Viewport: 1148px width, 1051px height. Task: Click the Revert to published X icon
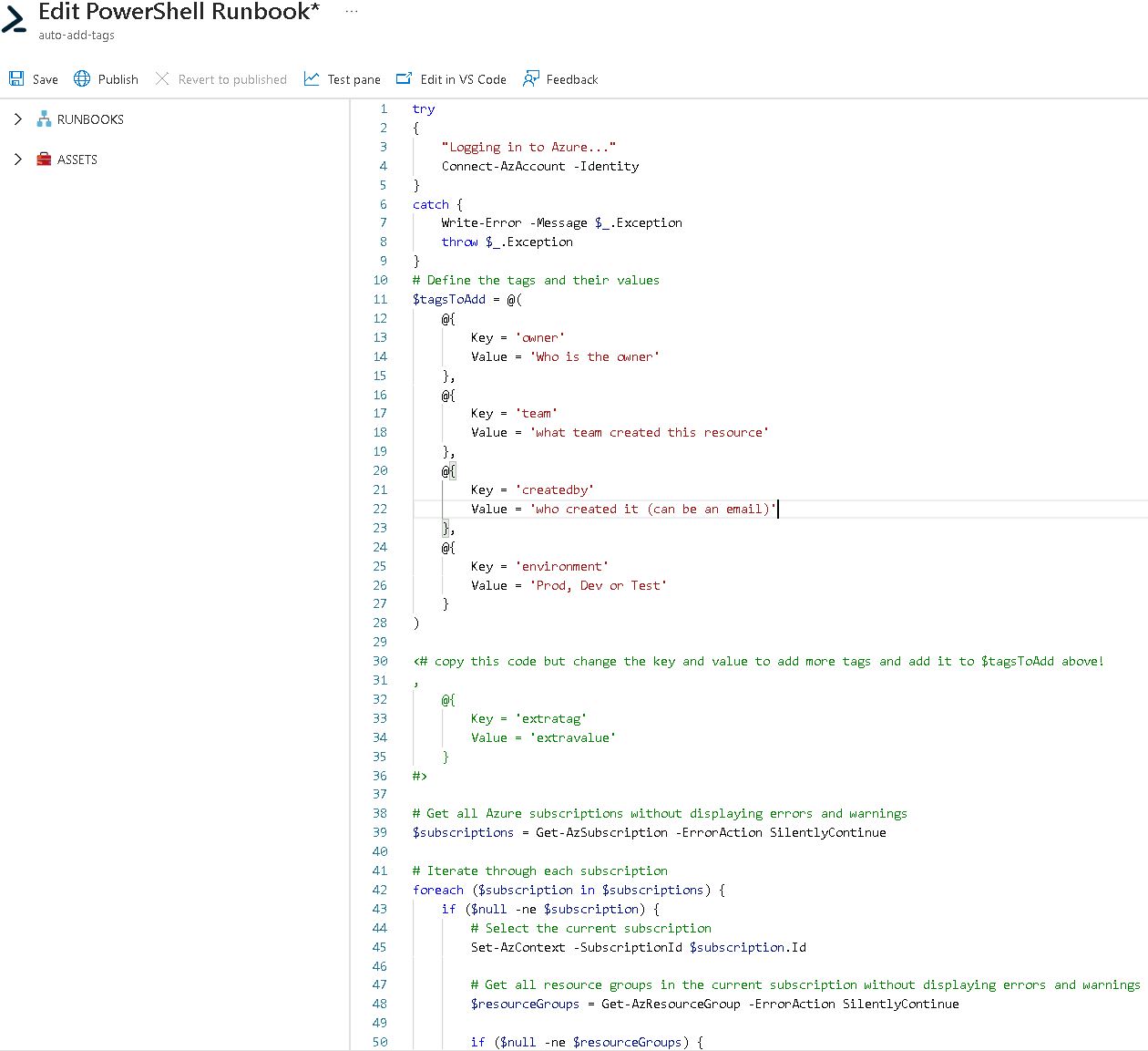[x=162, y=79]
